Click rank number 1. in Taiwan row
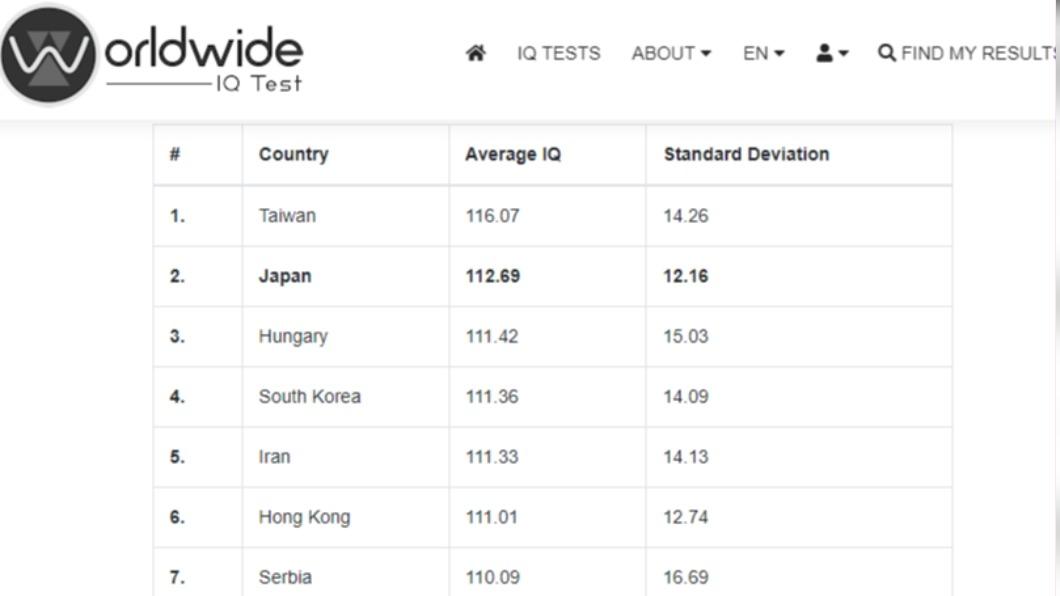The width and height of the screenshot is (1060, 596). pos(177,216)
